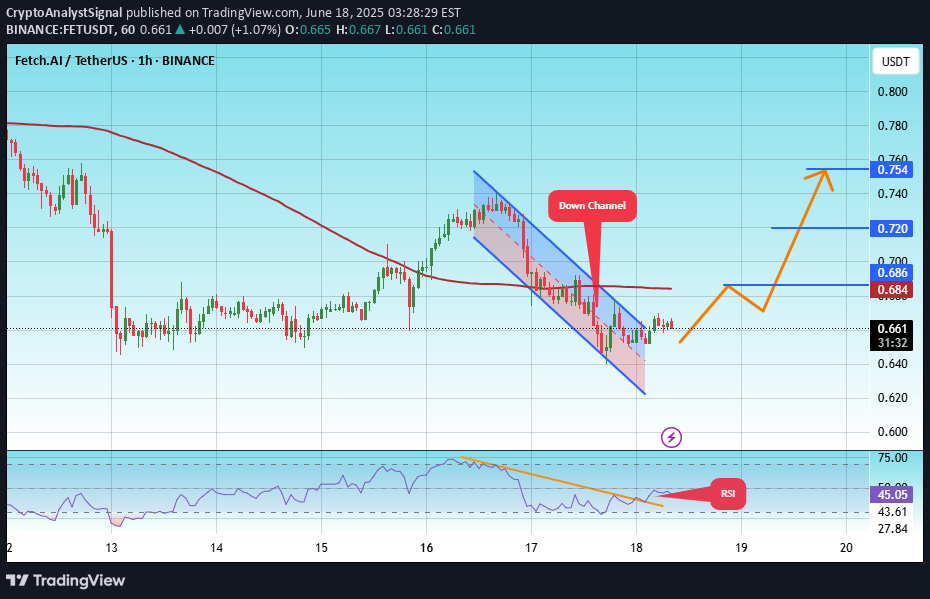Click date 19 on the time axis
930x599 pixels.
click(x=741, y=548)
